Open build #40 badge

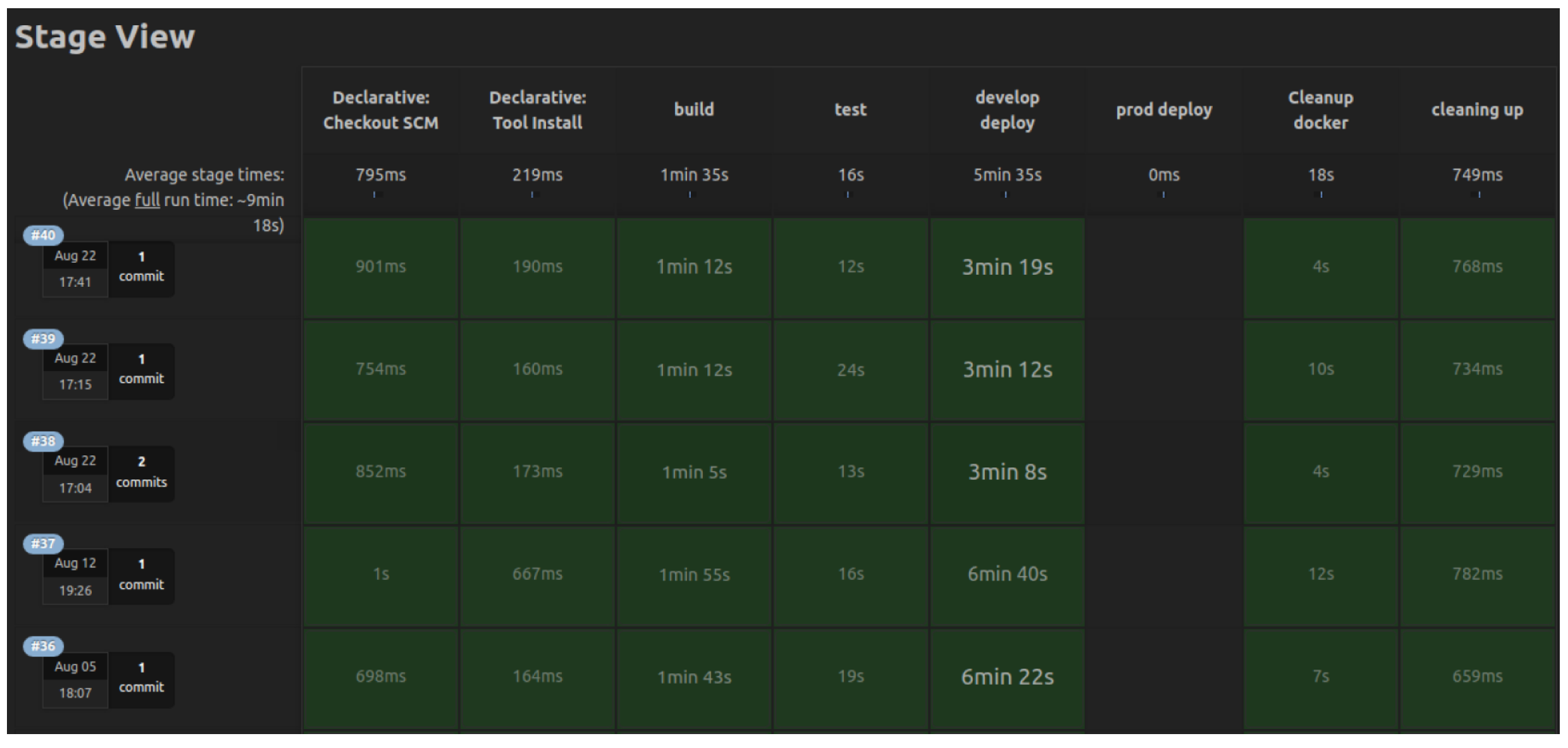pyautogui.click(x=43, y=235)
